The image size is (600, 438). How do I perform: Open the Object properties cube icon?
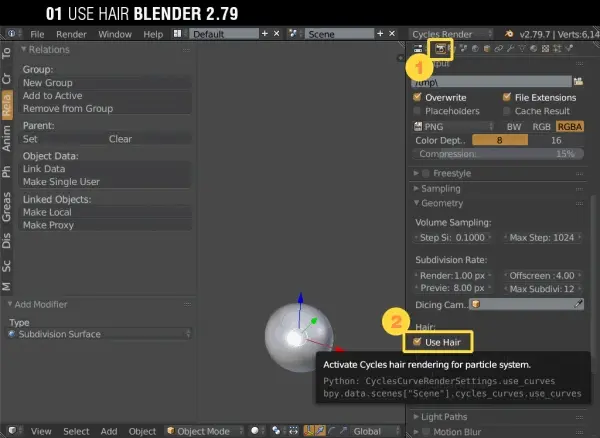487,49
